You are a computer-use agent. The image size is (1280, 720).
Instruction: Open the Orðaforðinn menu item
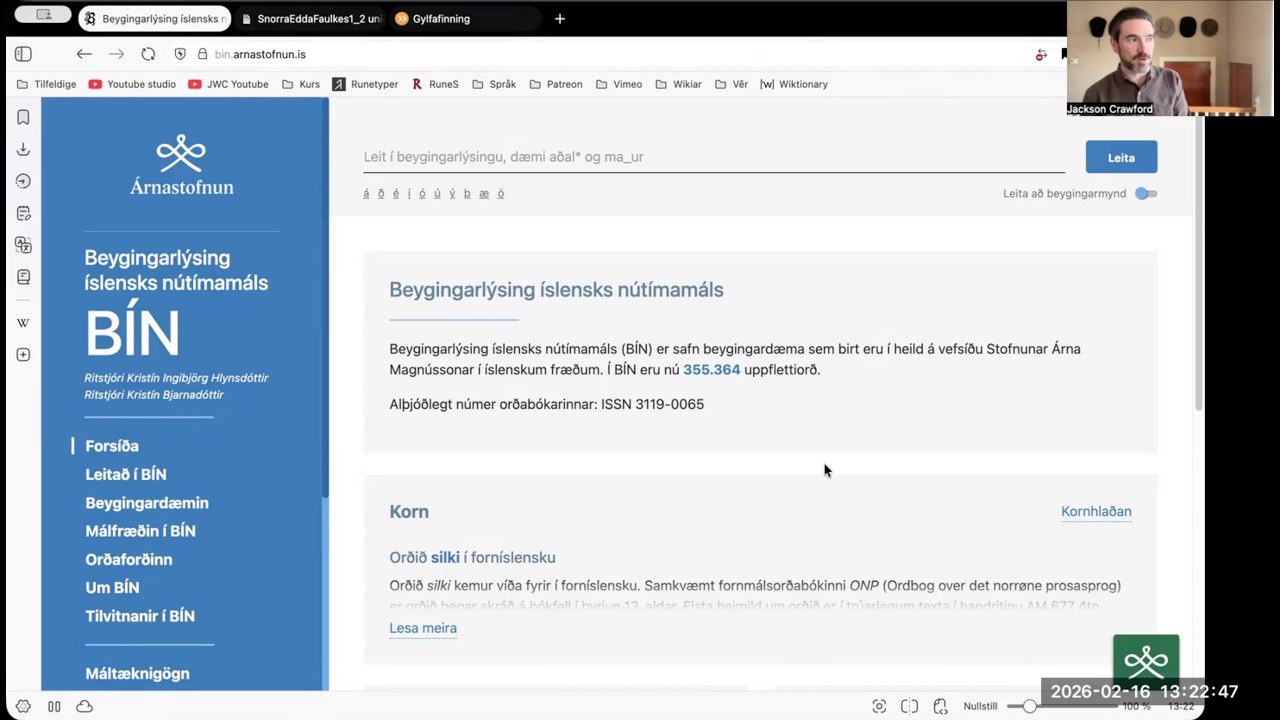[129, 559]
